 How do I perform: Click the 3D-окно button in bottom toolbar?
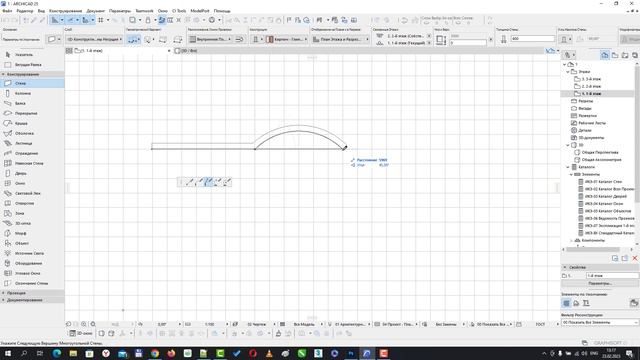(x=81, y=333)
